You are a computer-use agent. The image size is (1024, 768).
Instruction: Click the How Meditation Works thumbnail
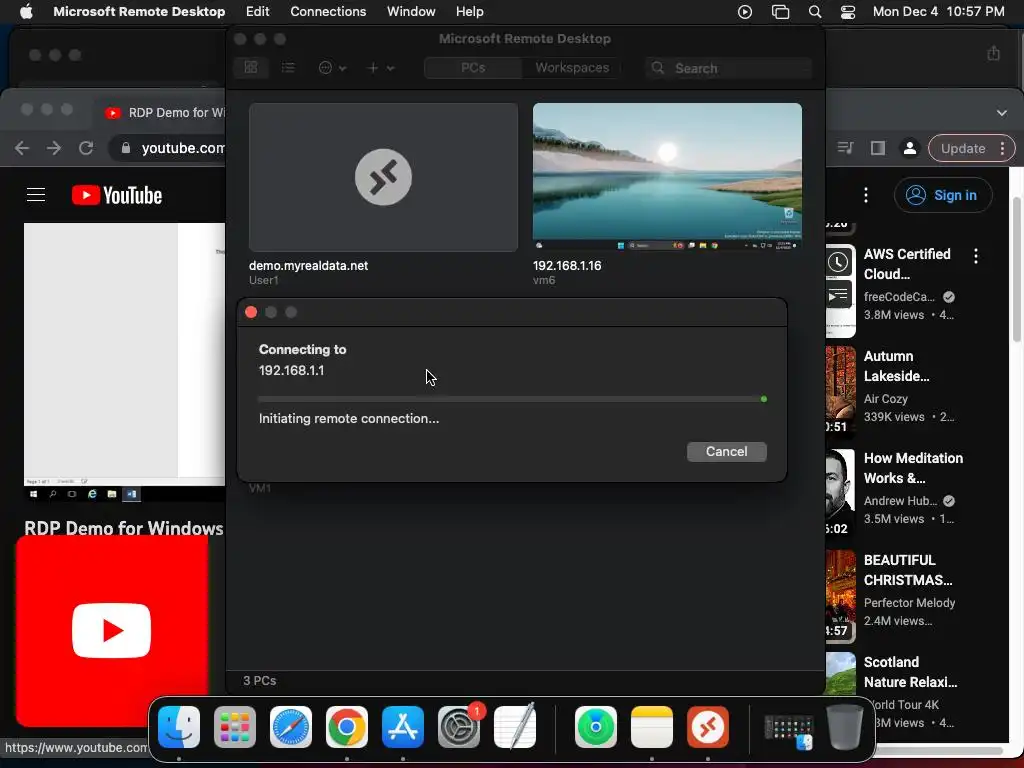840,492
